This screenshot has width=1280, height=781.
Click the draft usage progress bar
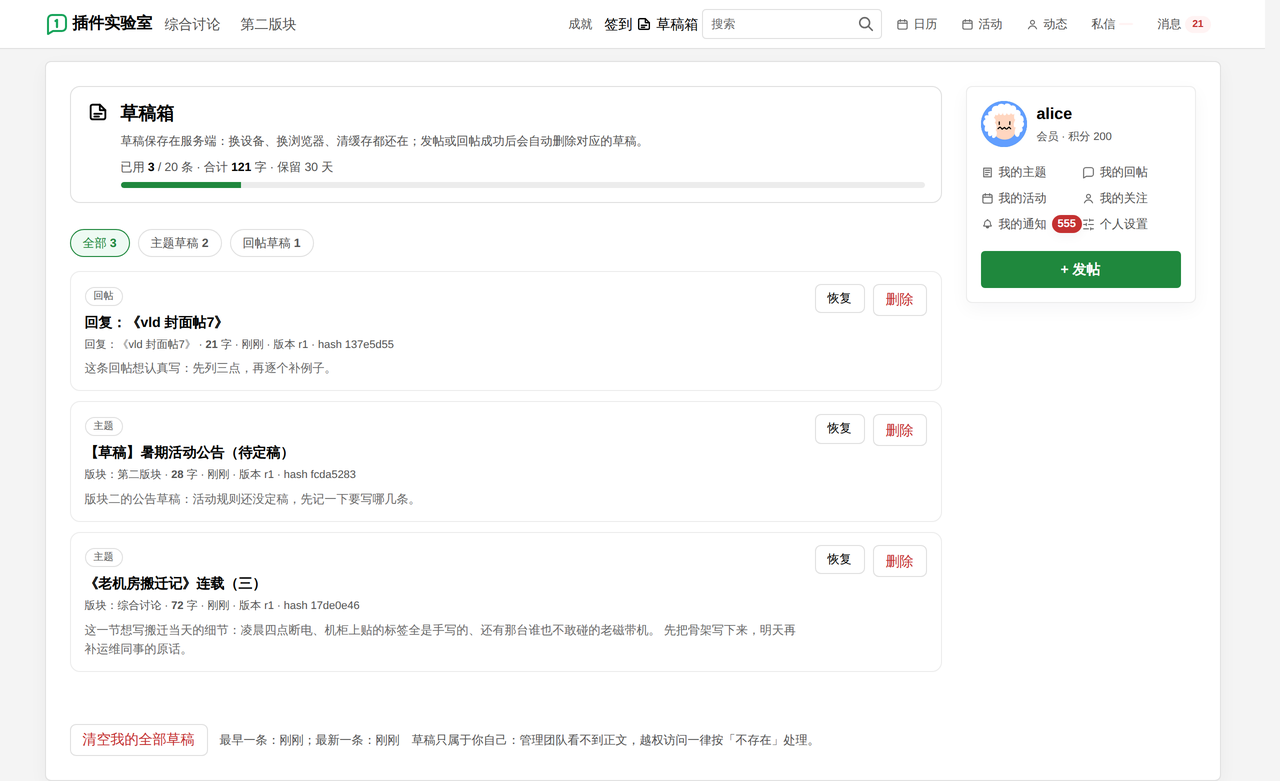522,185
